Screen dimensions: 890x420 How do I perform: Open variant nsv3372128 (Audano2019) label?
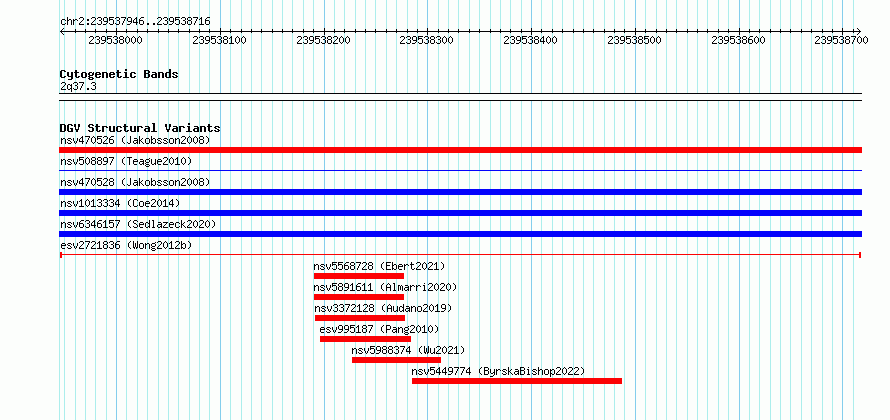[384, 308]
